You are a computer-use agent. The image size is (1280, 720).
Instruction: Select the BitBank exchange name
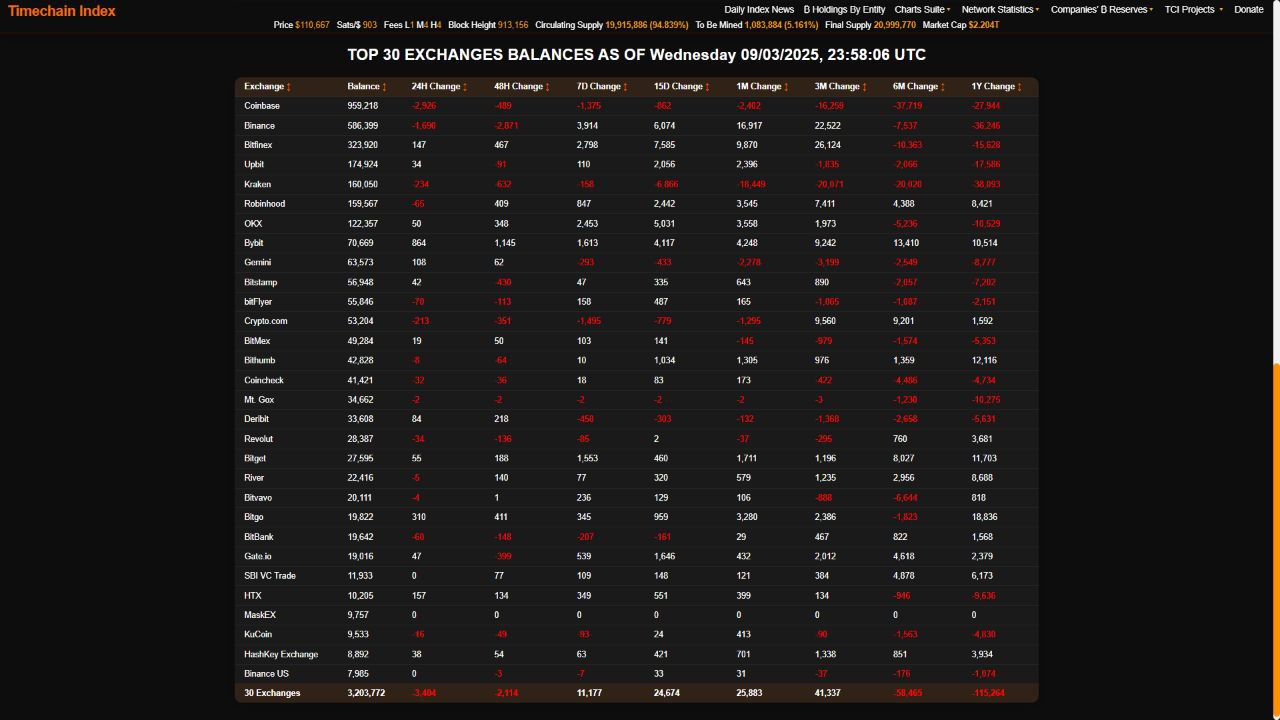pos(259,537)
